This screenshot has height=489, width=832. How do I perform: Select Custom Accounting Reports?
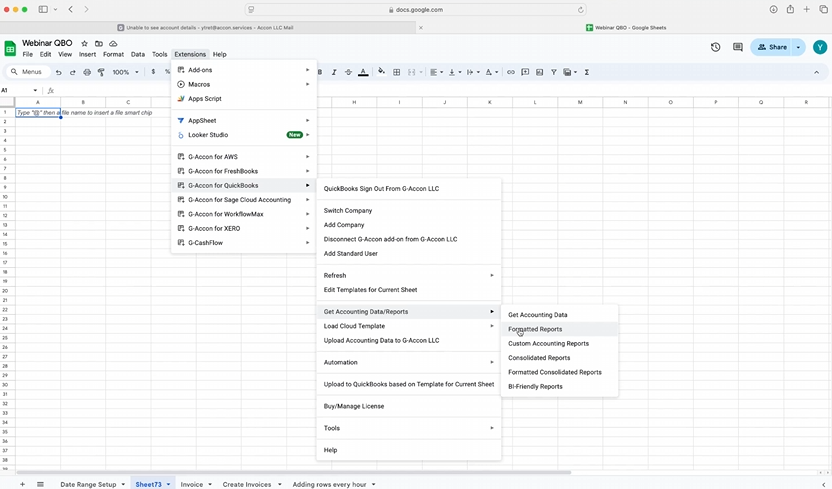click(x=559, y=344)
